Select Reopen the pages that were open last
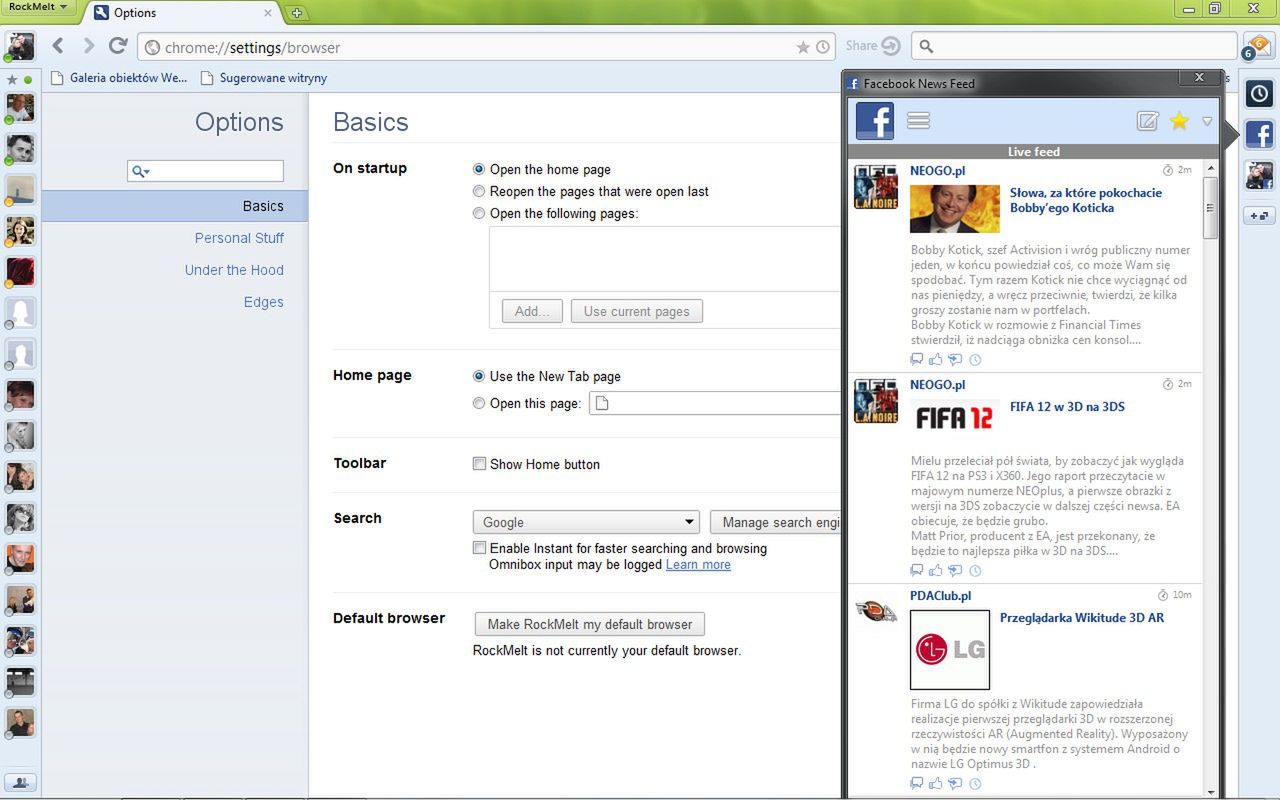This screenshot has width=1280, height=800. pos(479,191)
